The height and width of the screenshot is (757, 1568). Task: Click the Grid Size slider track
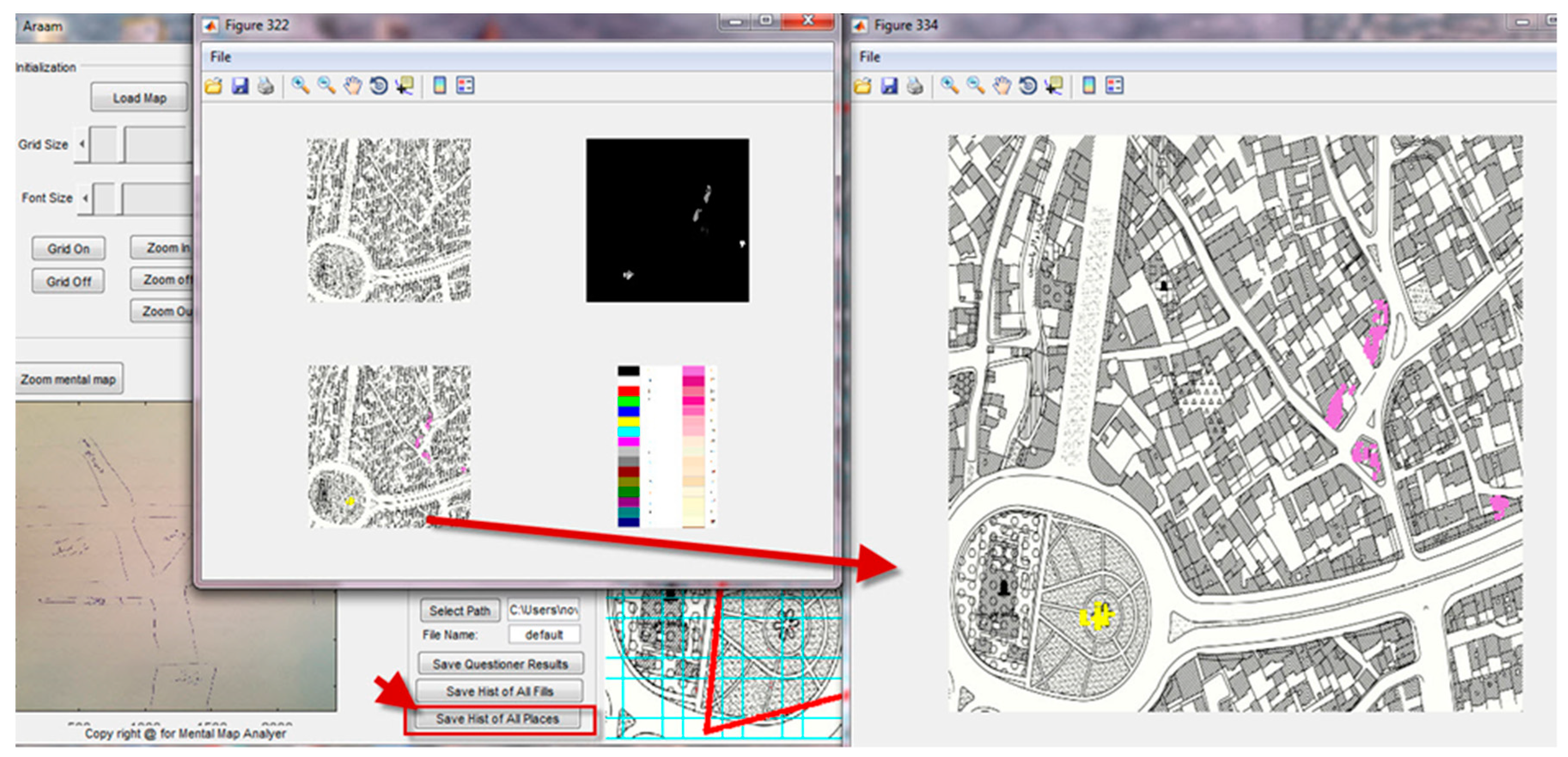coord(155,144)
